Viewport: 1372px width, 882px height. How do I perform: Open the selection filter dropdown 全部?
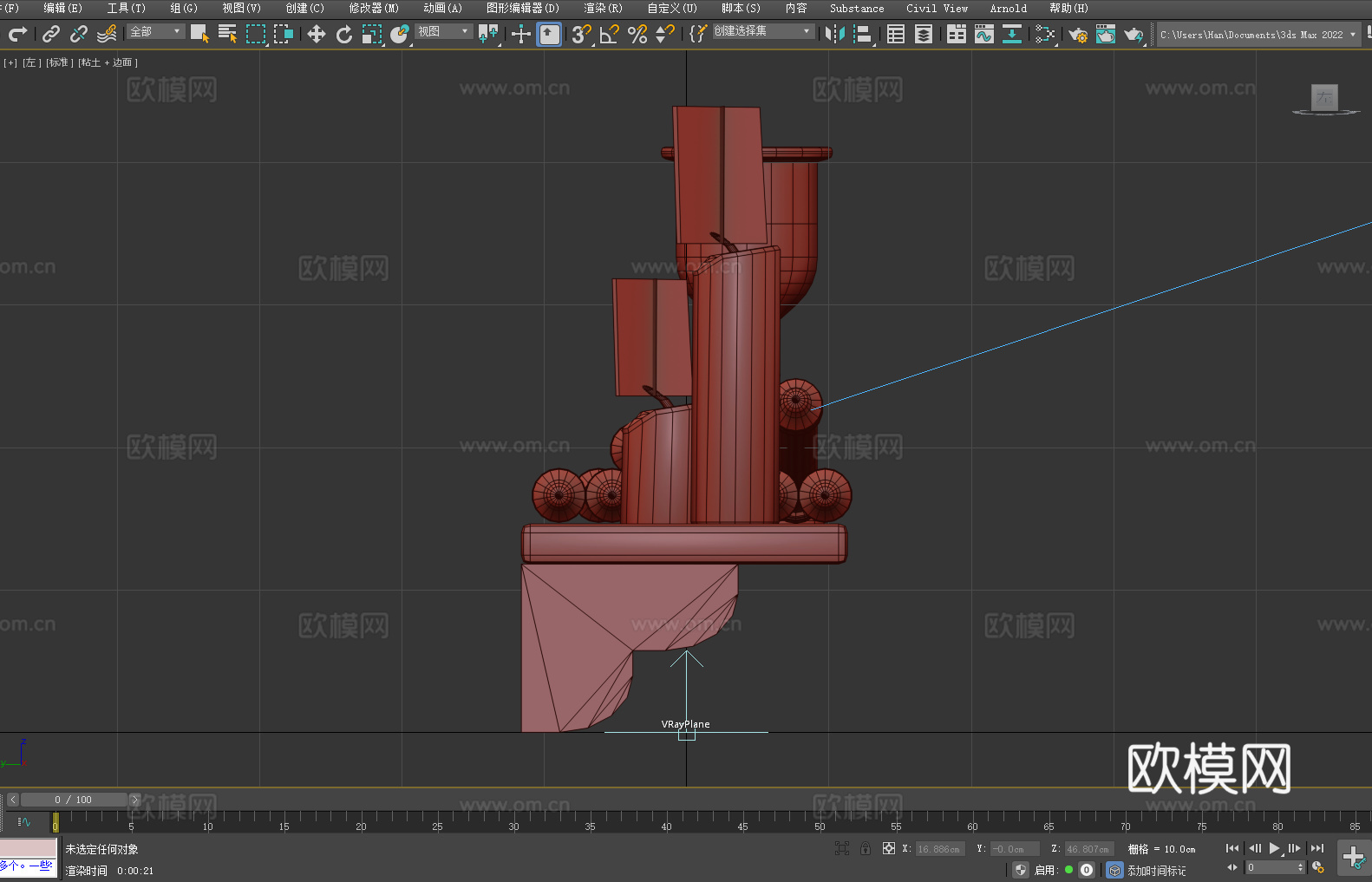[x=156, y=31]
